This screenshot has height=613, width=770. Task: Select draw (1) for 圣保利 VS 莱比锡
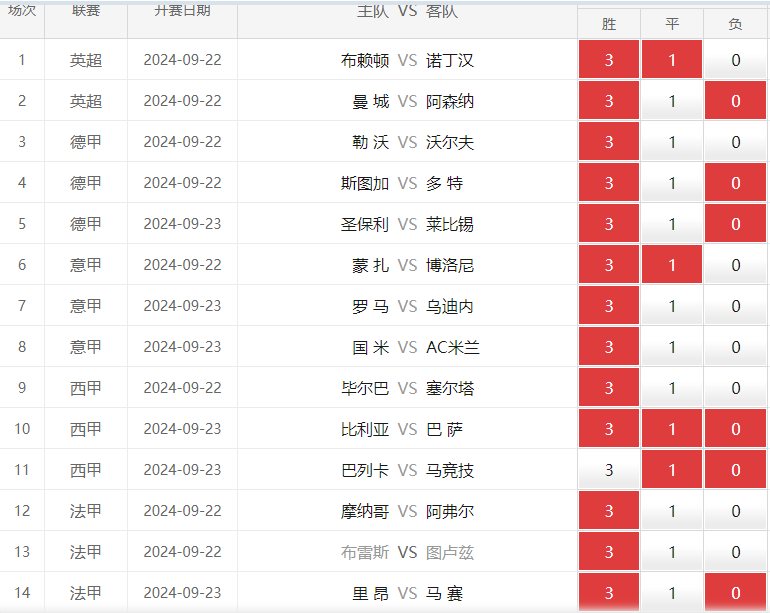pyautogui.click(x=672, y=224)
